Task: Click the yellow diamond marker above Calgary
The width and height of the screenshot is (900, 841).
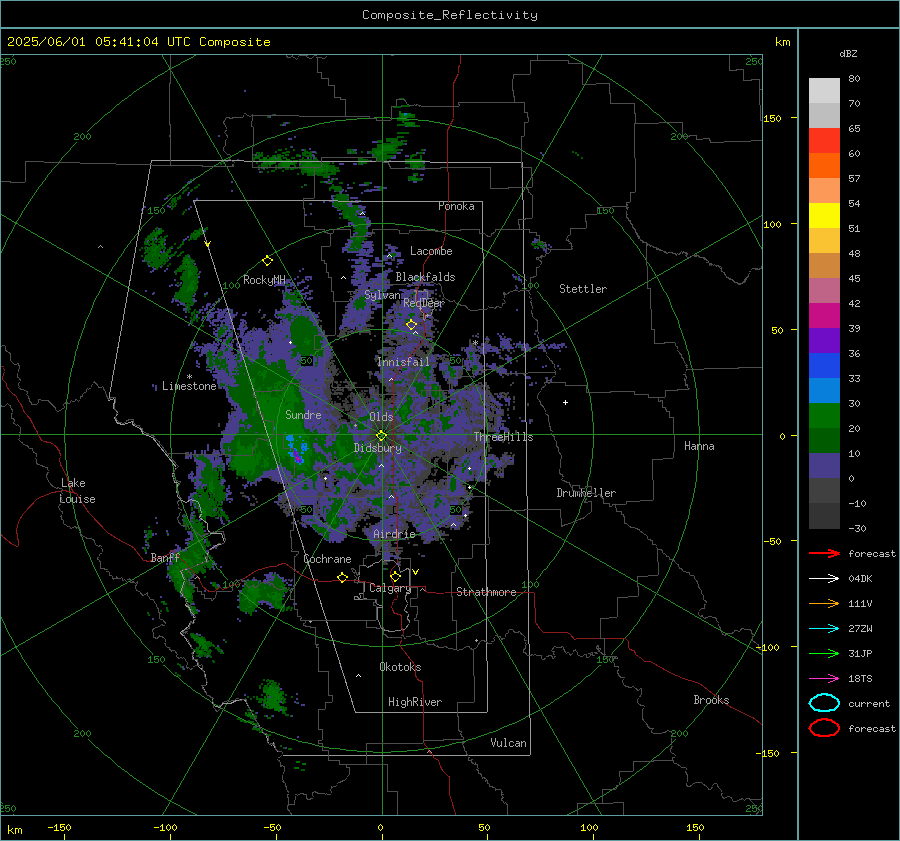Action: (395, 576)
